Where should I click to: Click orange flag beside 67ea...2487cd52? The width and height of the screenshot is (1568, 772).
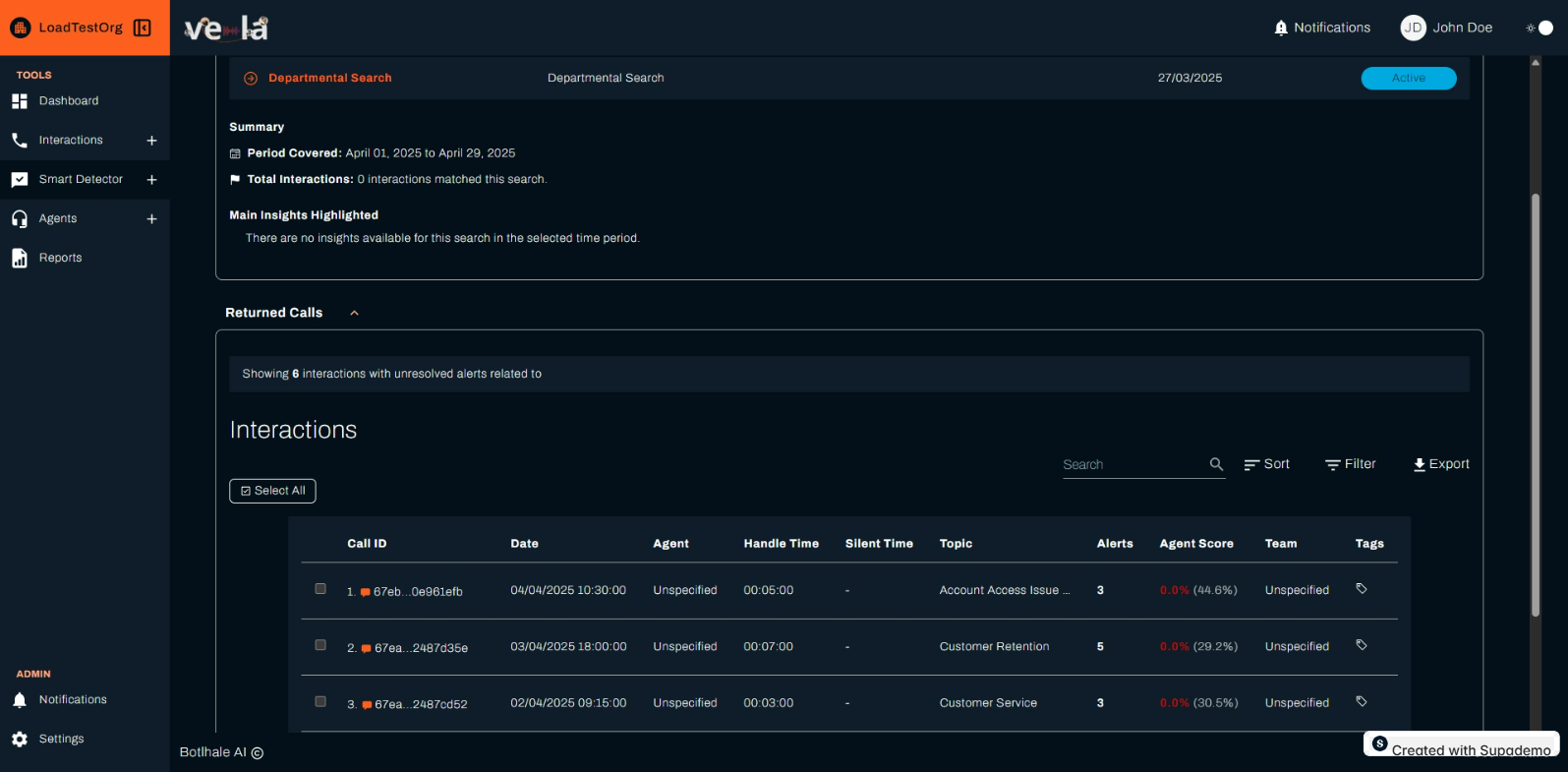(x=367, y=704)
